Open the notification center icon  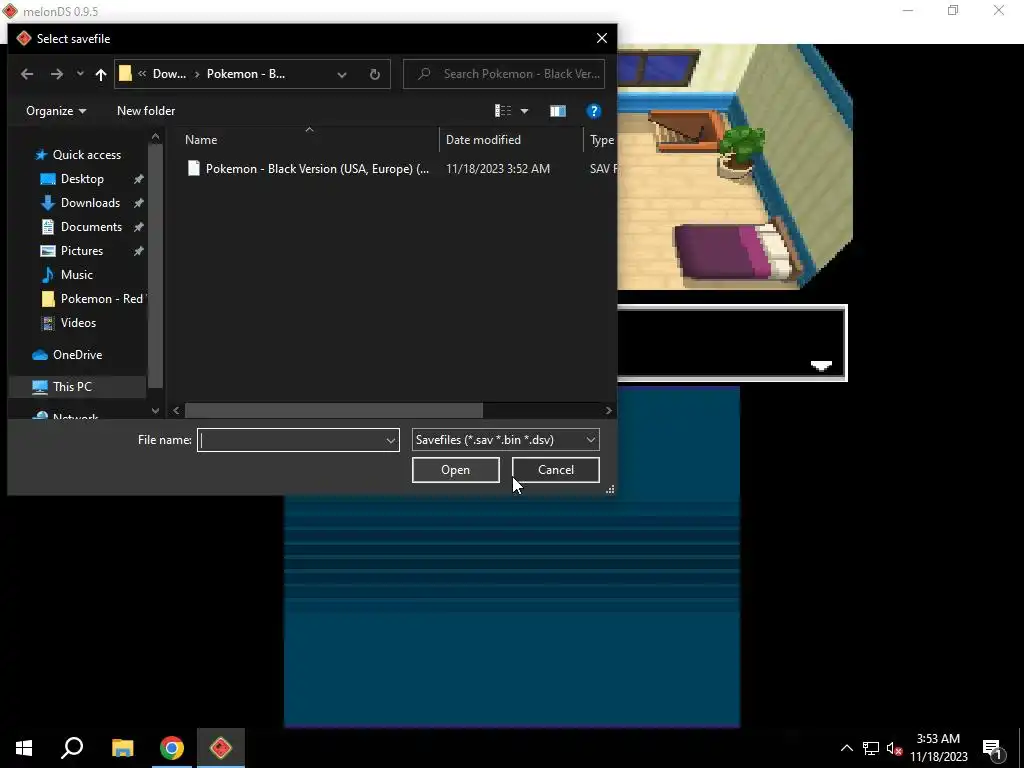(993, 748)
